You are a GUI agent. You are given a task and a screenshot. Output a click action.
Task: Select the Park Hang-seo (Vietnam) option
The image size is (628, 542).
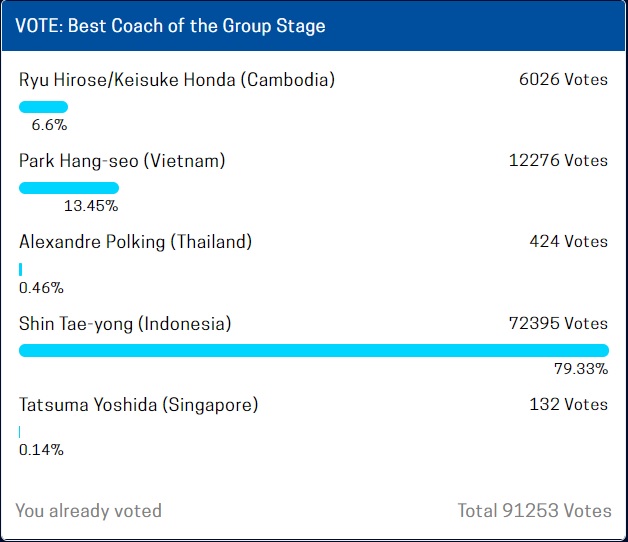[122, 161]
